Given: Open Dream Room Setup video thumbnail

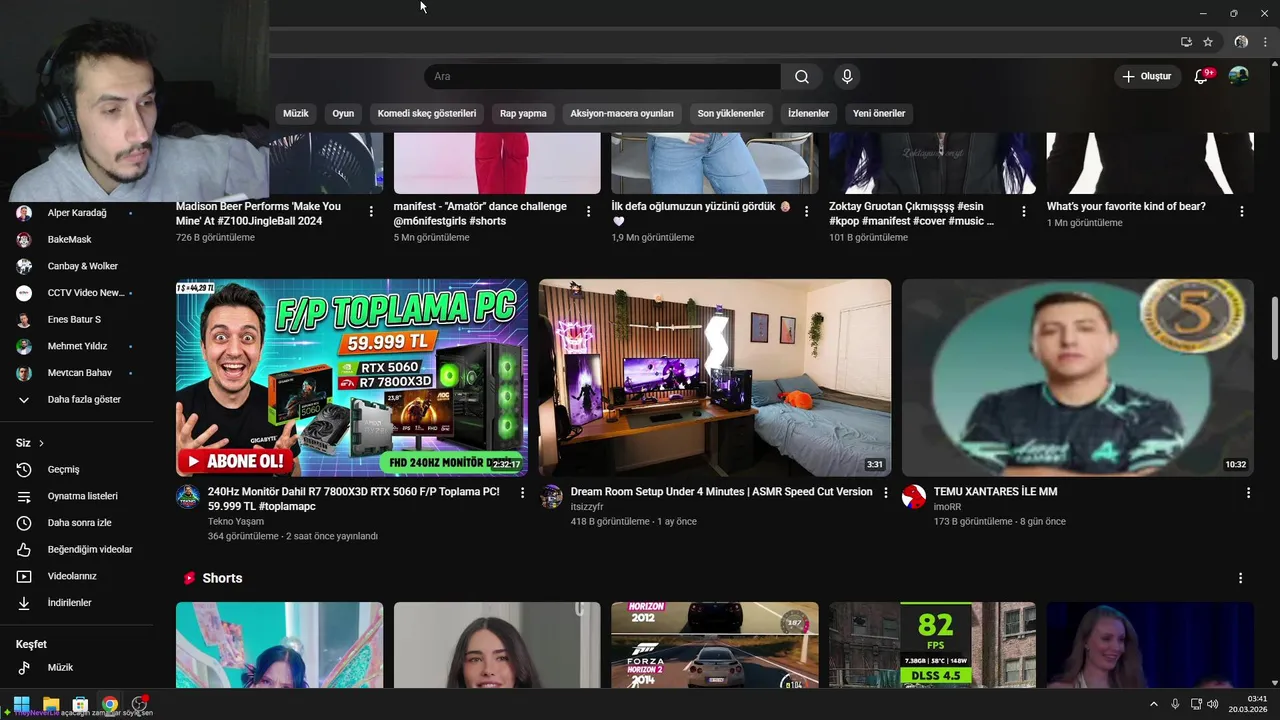Looking at the screenshot, I should tap(715, 377).
